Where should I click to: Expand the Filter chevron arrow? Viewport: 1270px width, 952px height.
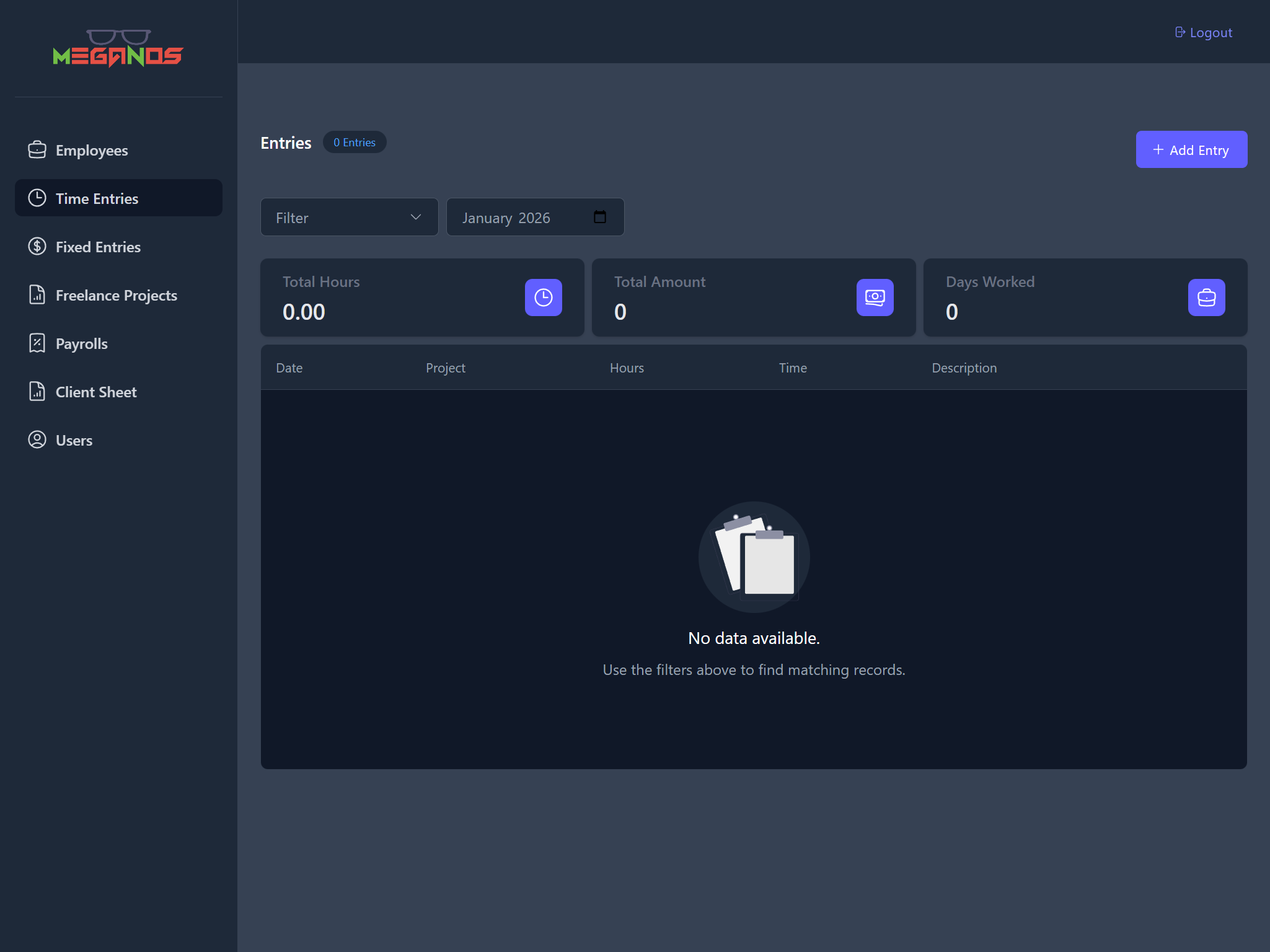(x=414, y=217)
